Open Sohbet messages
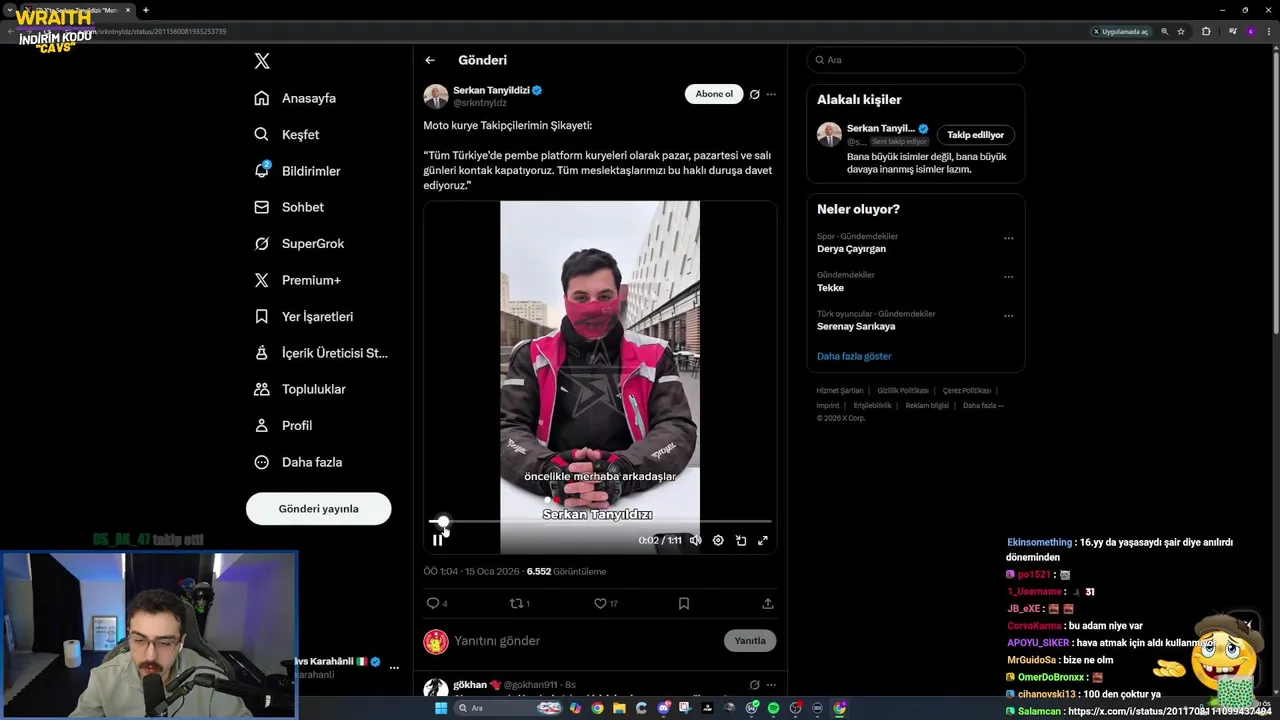Image resolution: width=1280 pixels, height=720 pixels. tap(289, 207)
